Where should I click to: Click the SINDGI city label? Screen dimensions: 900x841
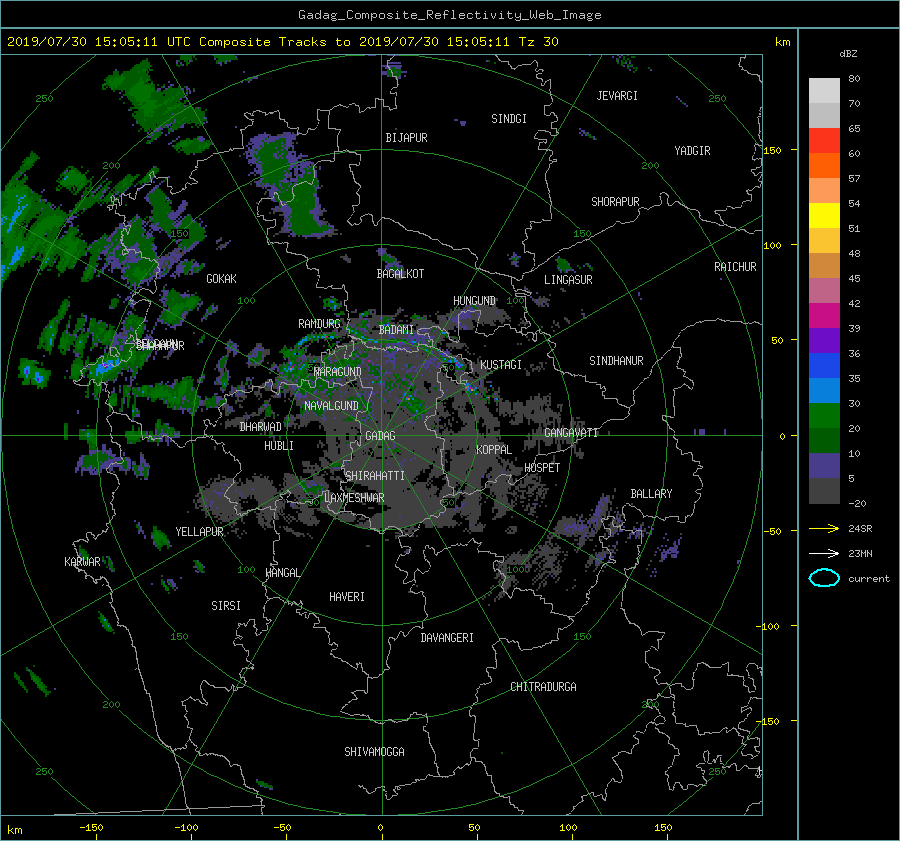point(509,119)
